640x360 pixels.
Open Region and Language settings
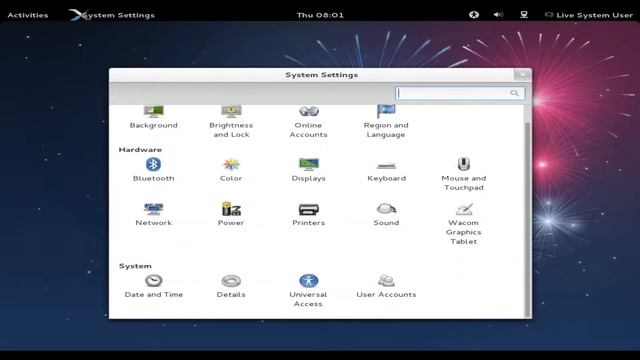[x=386, y=122]
